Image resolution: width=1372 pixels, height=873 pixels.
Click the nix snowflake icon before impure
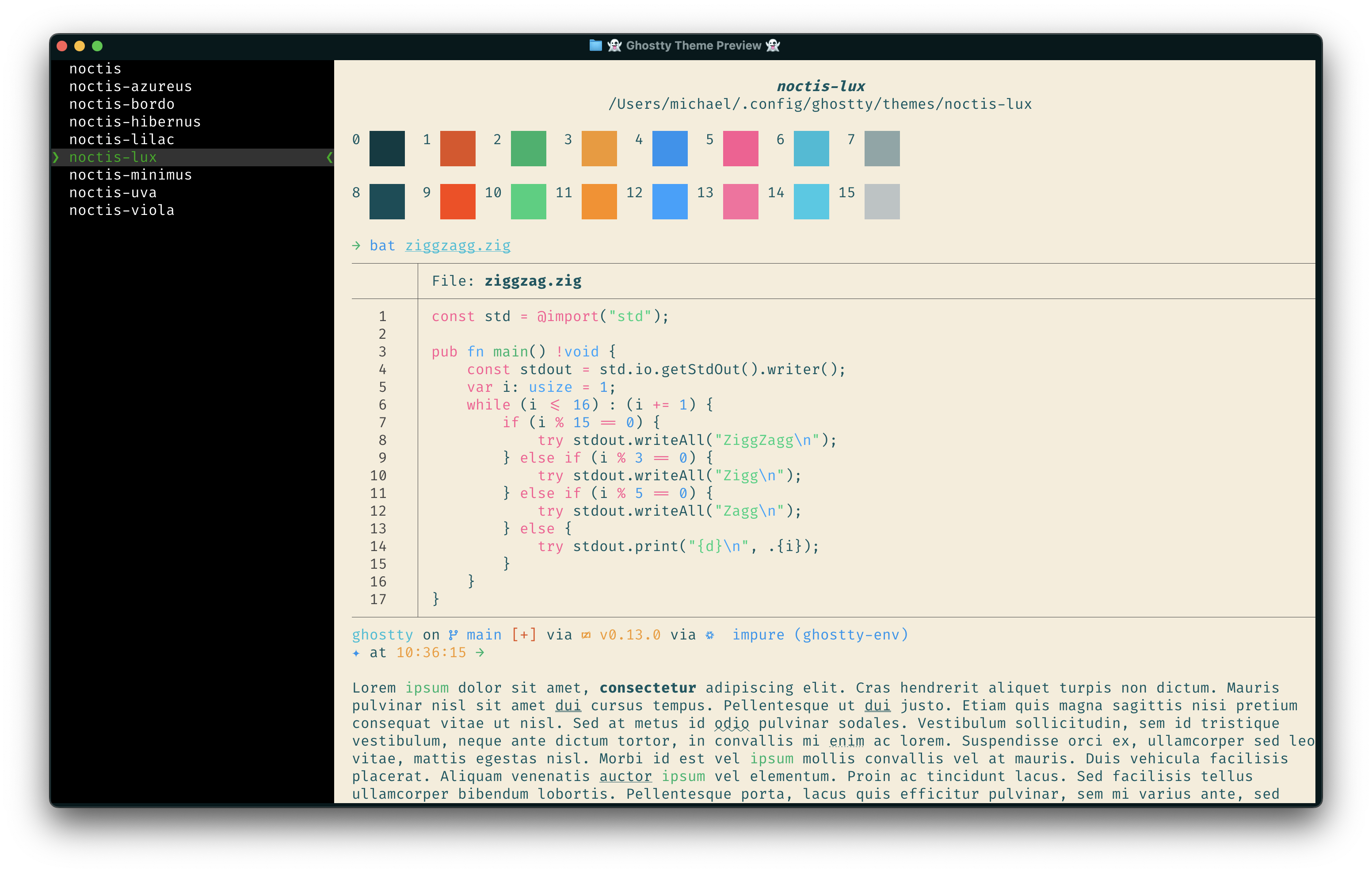point(710,635)
